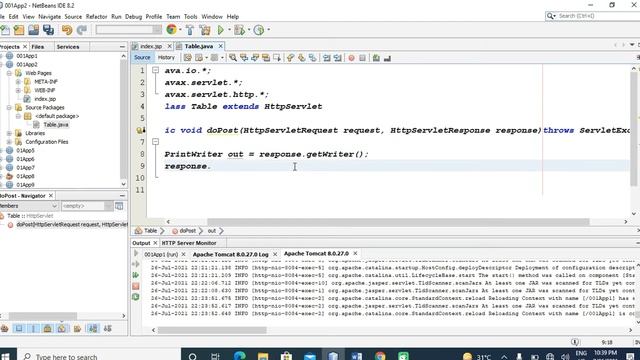Click the Output panel horizontal scrollbar

[212, 330]
